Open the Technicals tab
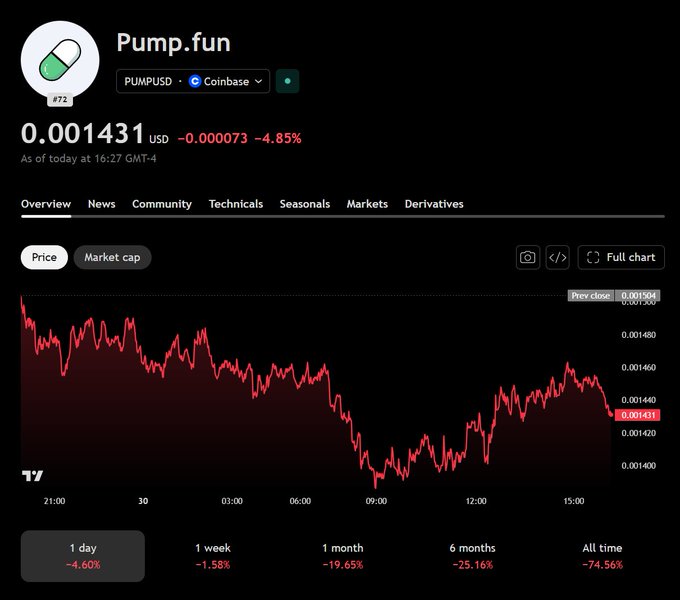 236,204
